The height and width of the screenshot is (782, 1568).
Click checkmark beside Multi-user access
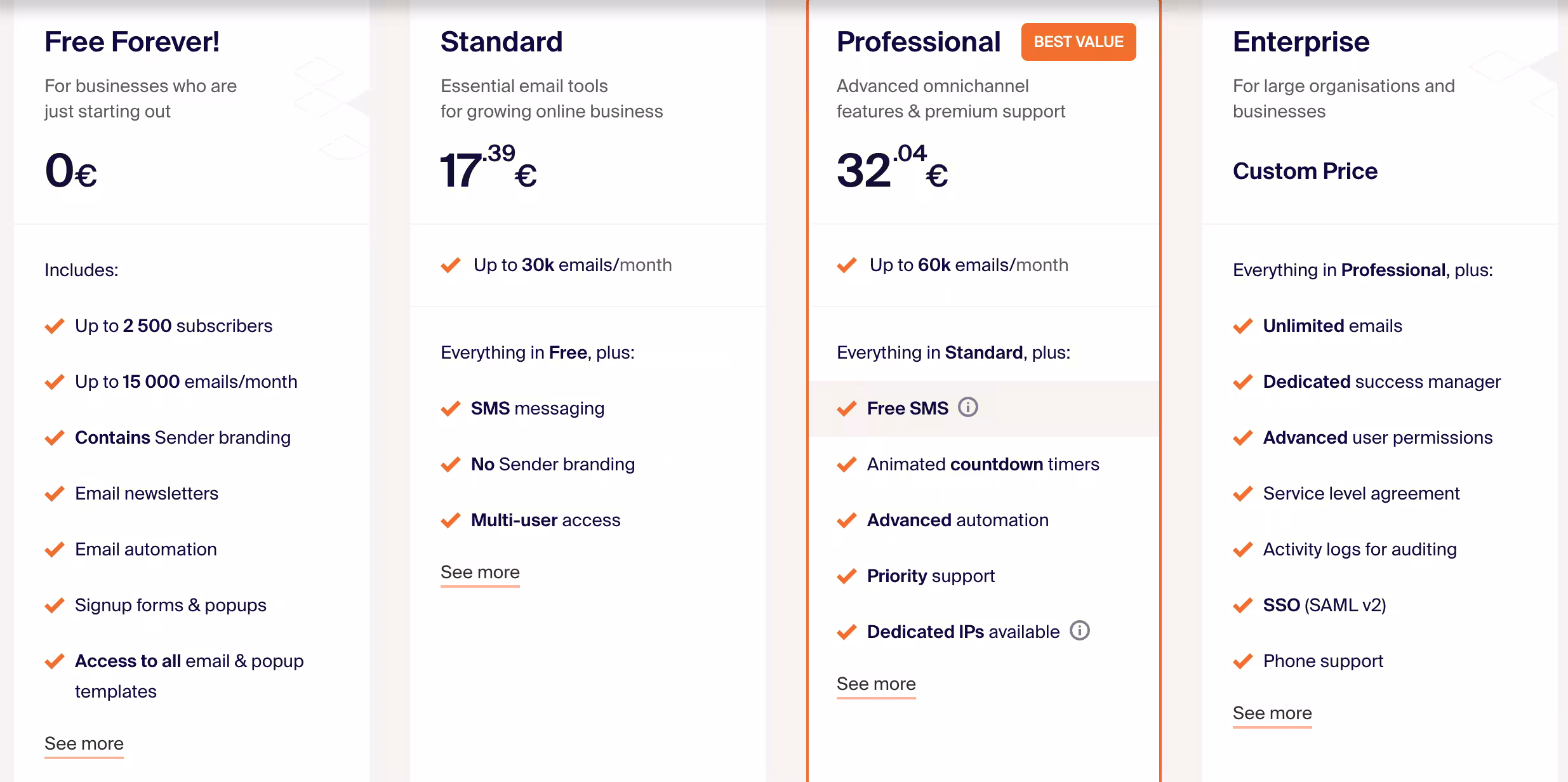[x=451, y=520]
